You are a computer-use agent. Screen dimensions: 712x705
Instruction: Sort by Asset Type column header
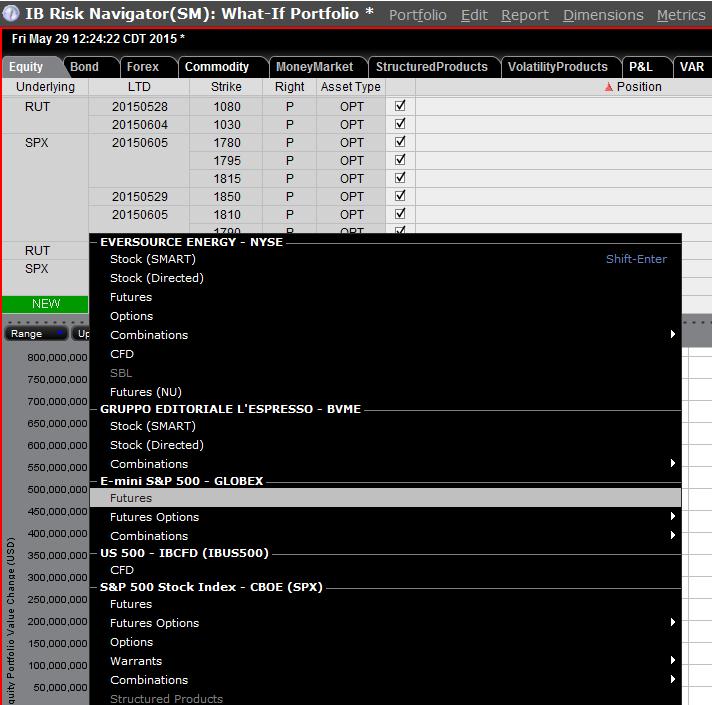pos(351,87)
